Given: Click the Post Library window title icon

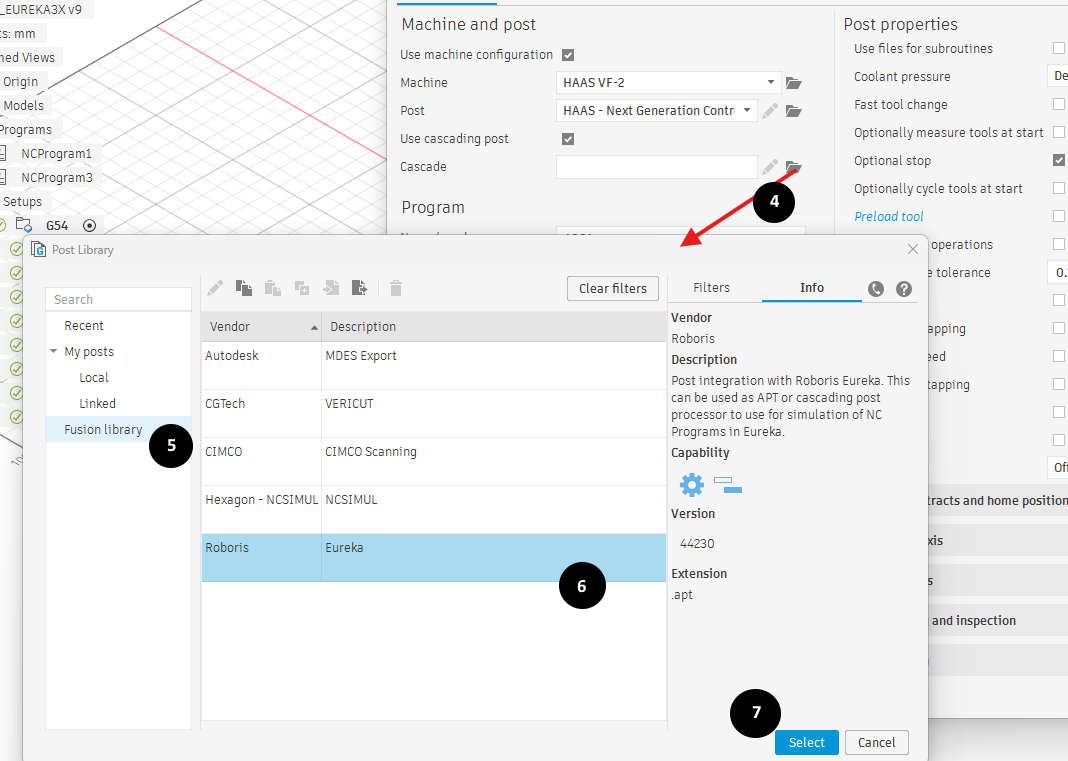Looking at the screenshot, I should 38,249.
